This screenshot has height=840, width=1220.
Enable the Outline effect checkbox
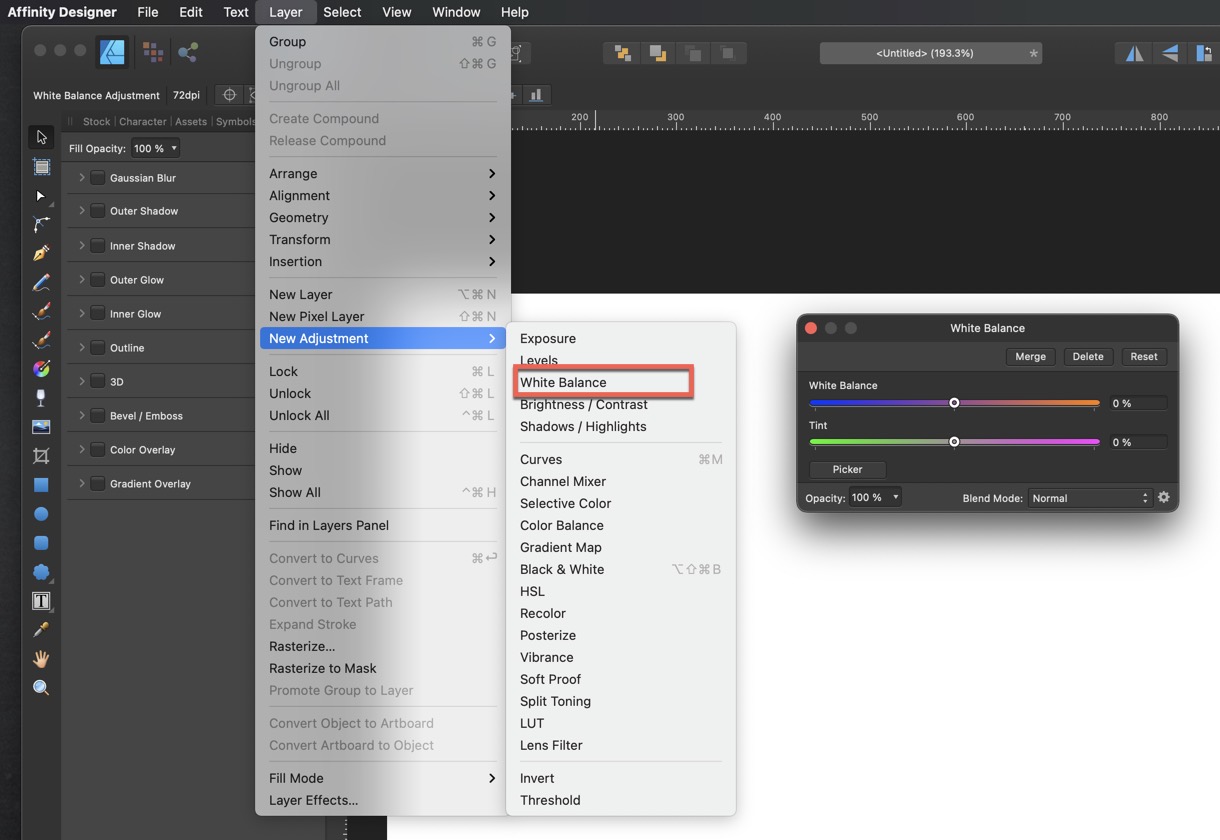coord(97,348)
